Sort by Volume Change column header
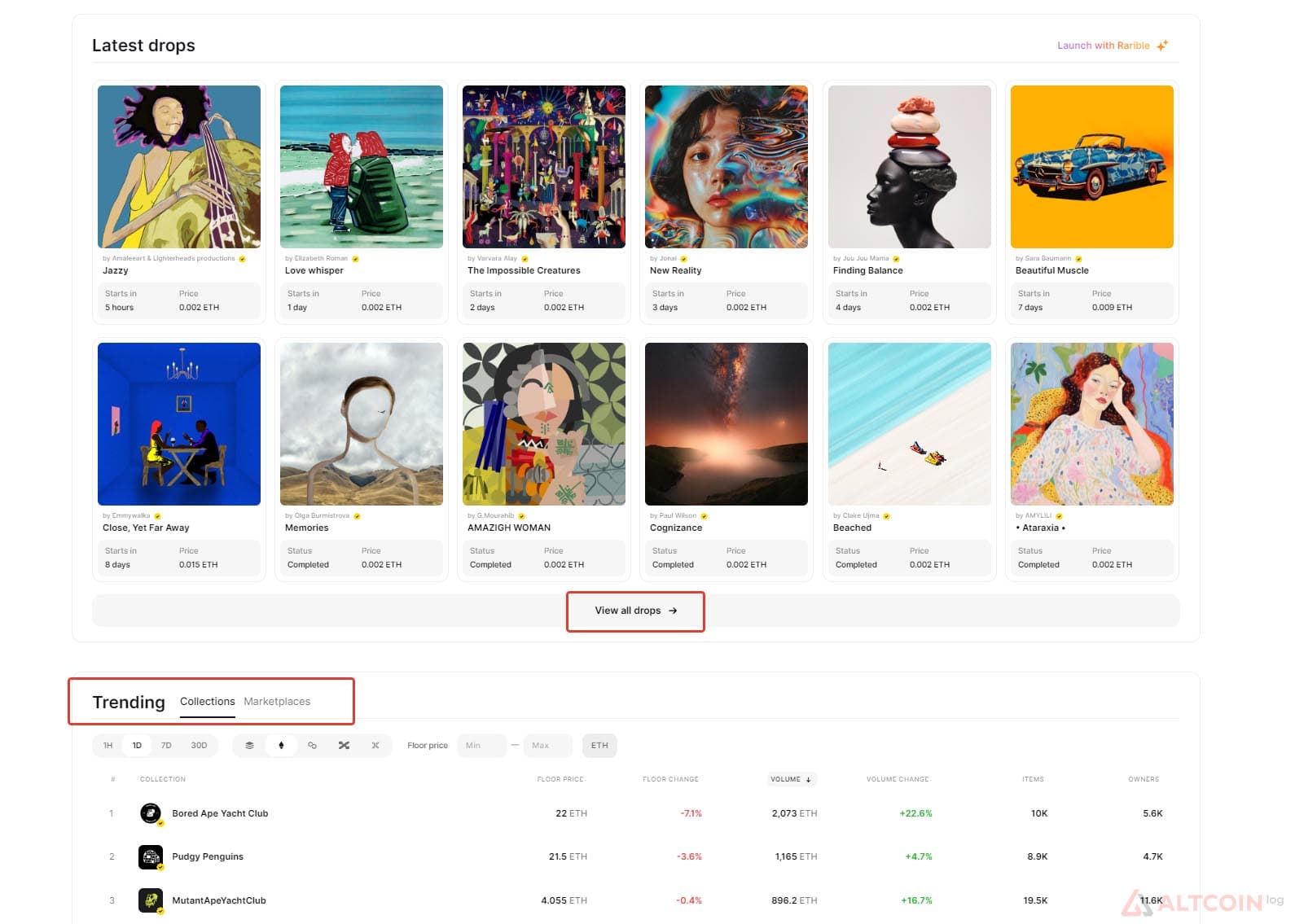The image size is (1295, 924). pos(897,780)
